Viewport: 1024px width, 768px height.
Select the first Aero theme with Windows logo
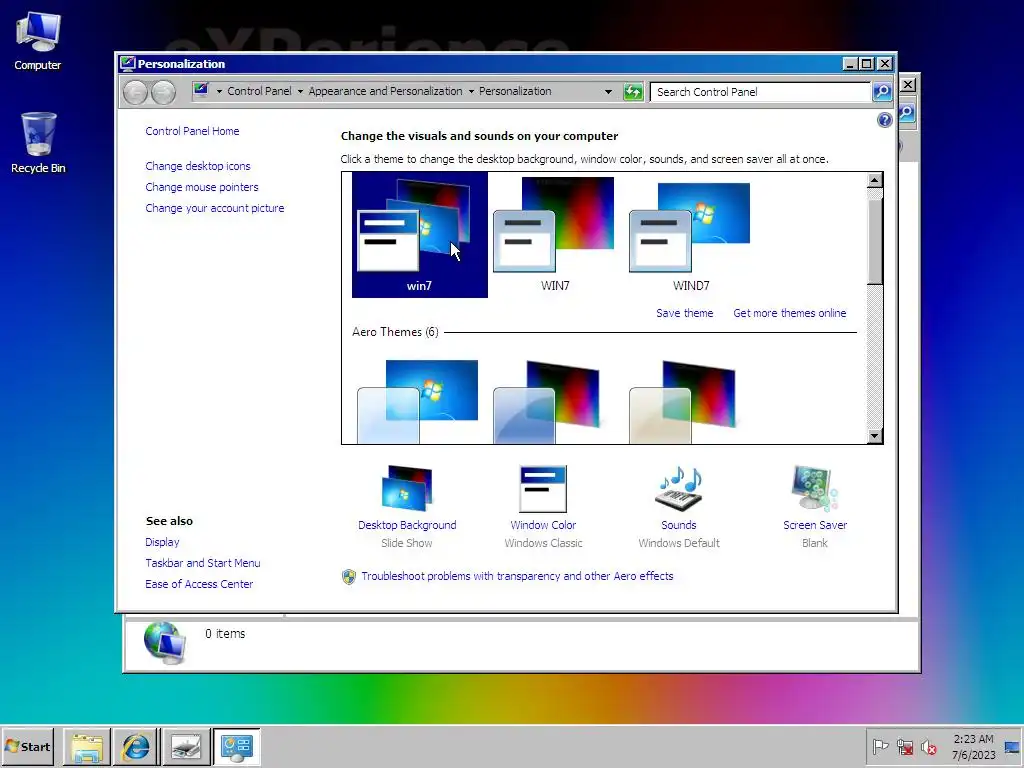(419, 401)
